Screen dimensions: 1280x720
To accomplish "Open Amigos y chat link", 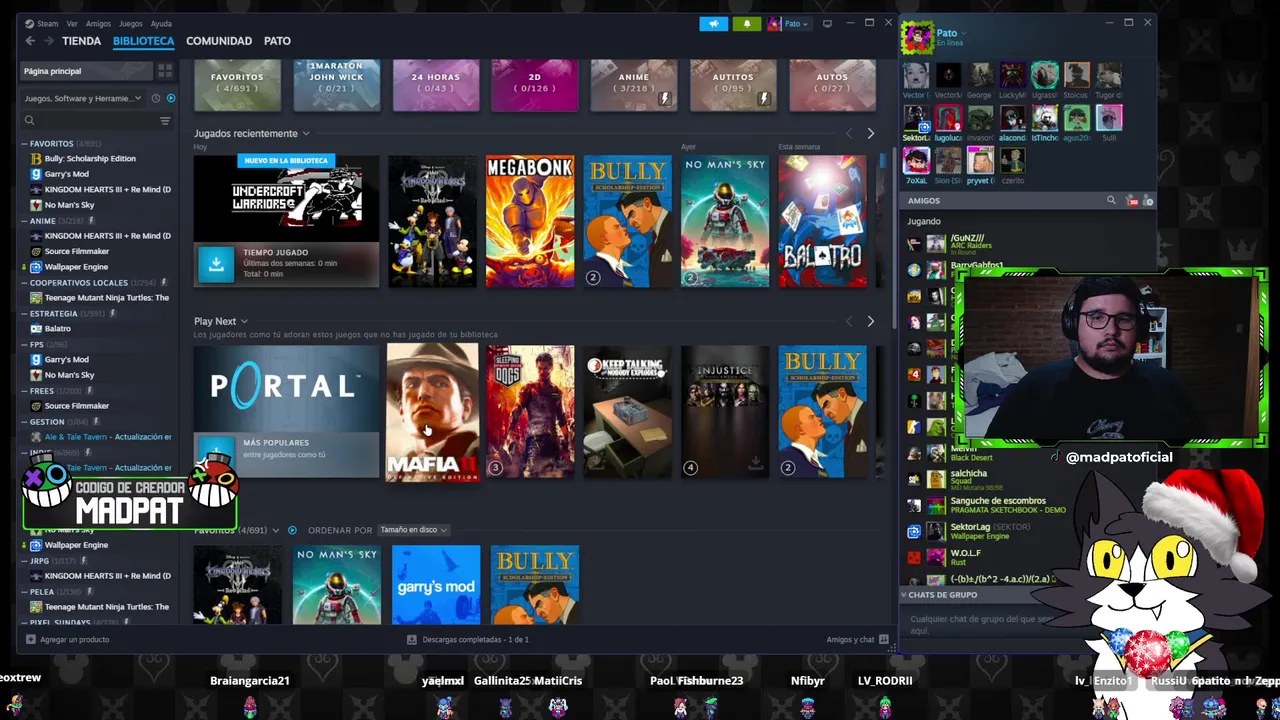I will pyautogui.click(x=856, y=639).
